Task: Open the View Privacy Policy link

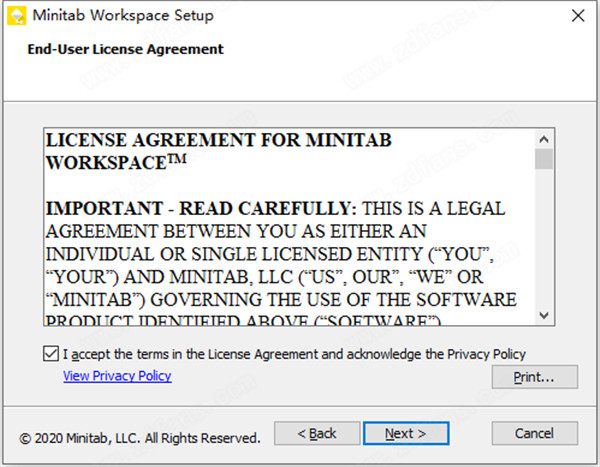Action: pyautogui.click(x=117, y=376)
